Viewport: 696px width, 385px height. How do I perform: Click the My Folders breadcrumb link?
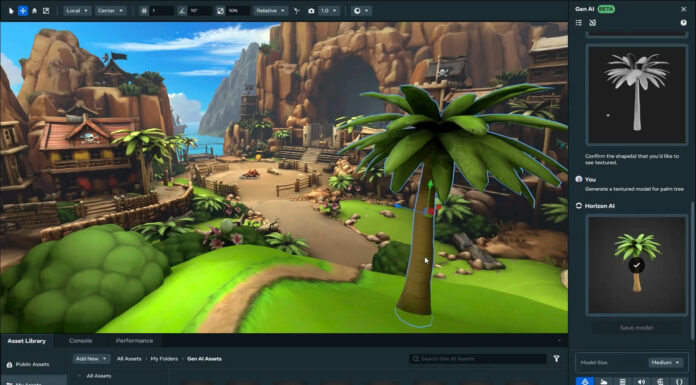click(x=164, y=359)
